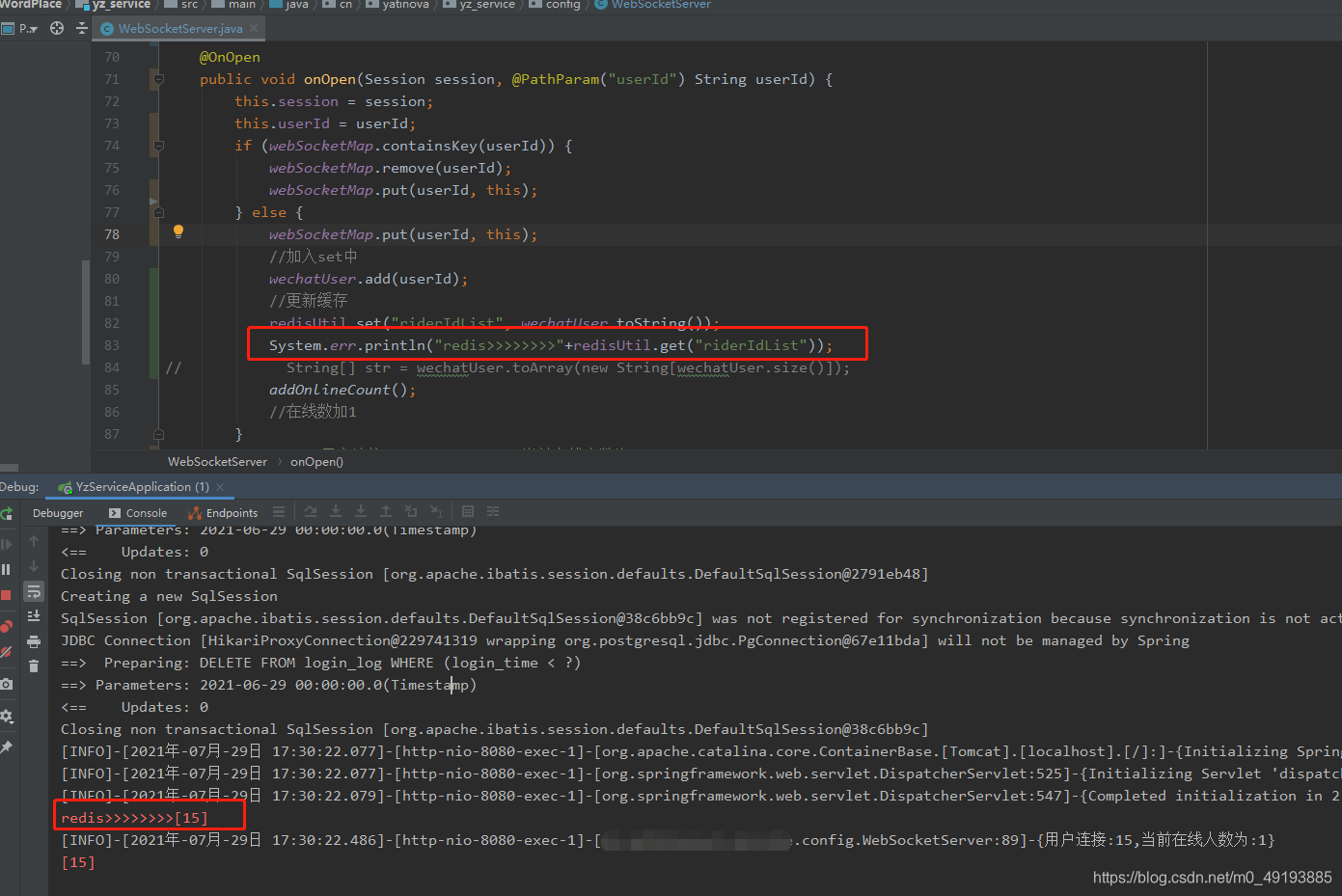The image size is (1342, 896).
Task: Click the up arrow stack trace icon
Action: point(34,542)
